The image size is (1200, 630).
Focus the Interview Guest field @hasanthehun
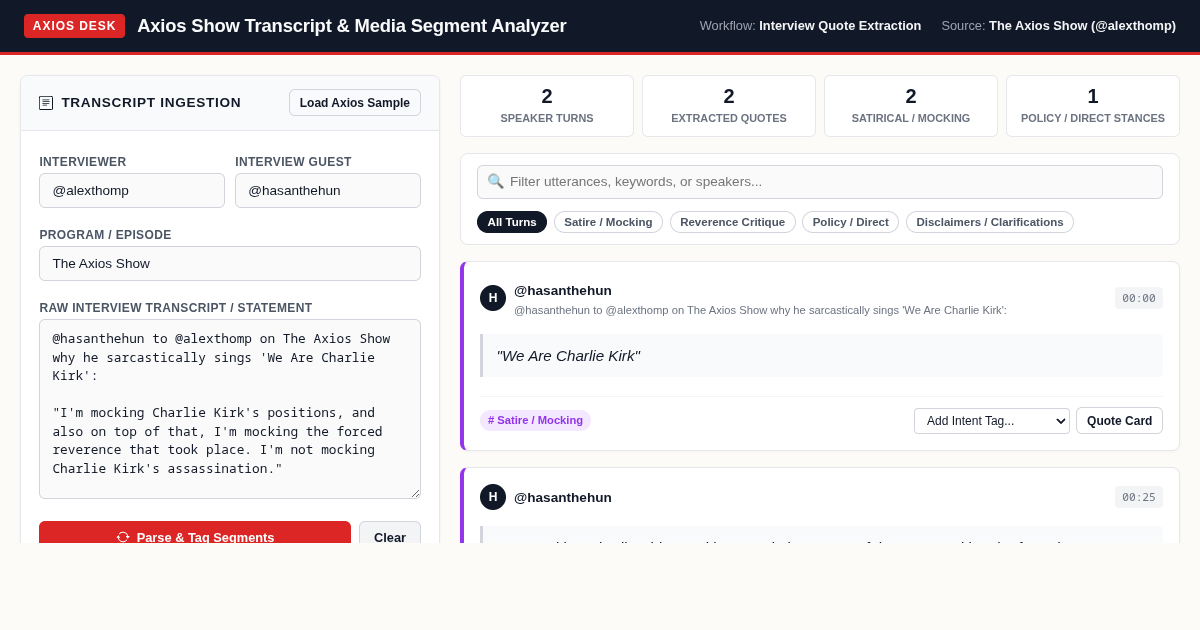328,191
